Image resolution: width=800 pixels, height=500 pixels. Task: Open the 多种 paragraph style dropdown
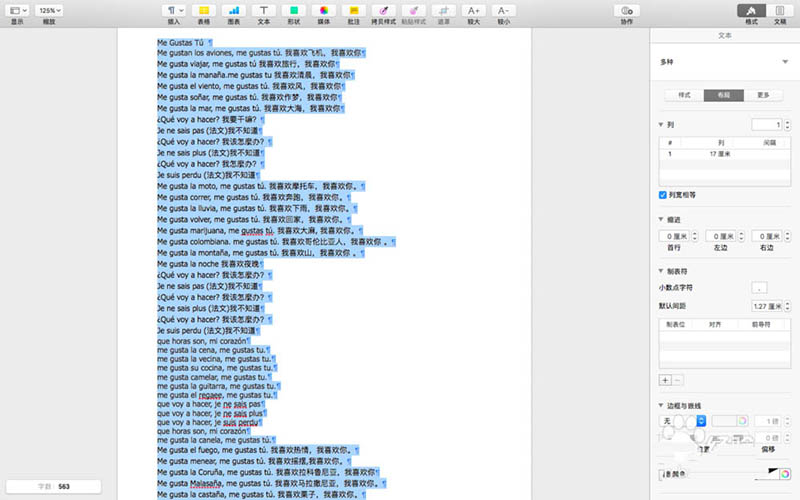coord(725,62)
